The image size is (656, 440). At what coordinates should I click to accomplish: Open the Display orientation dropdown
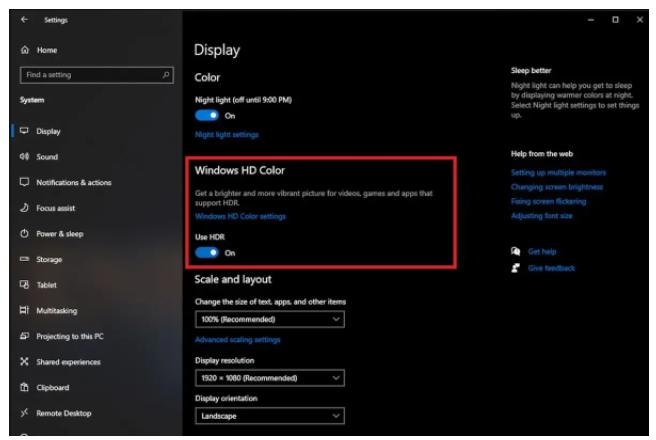(270, 416)
